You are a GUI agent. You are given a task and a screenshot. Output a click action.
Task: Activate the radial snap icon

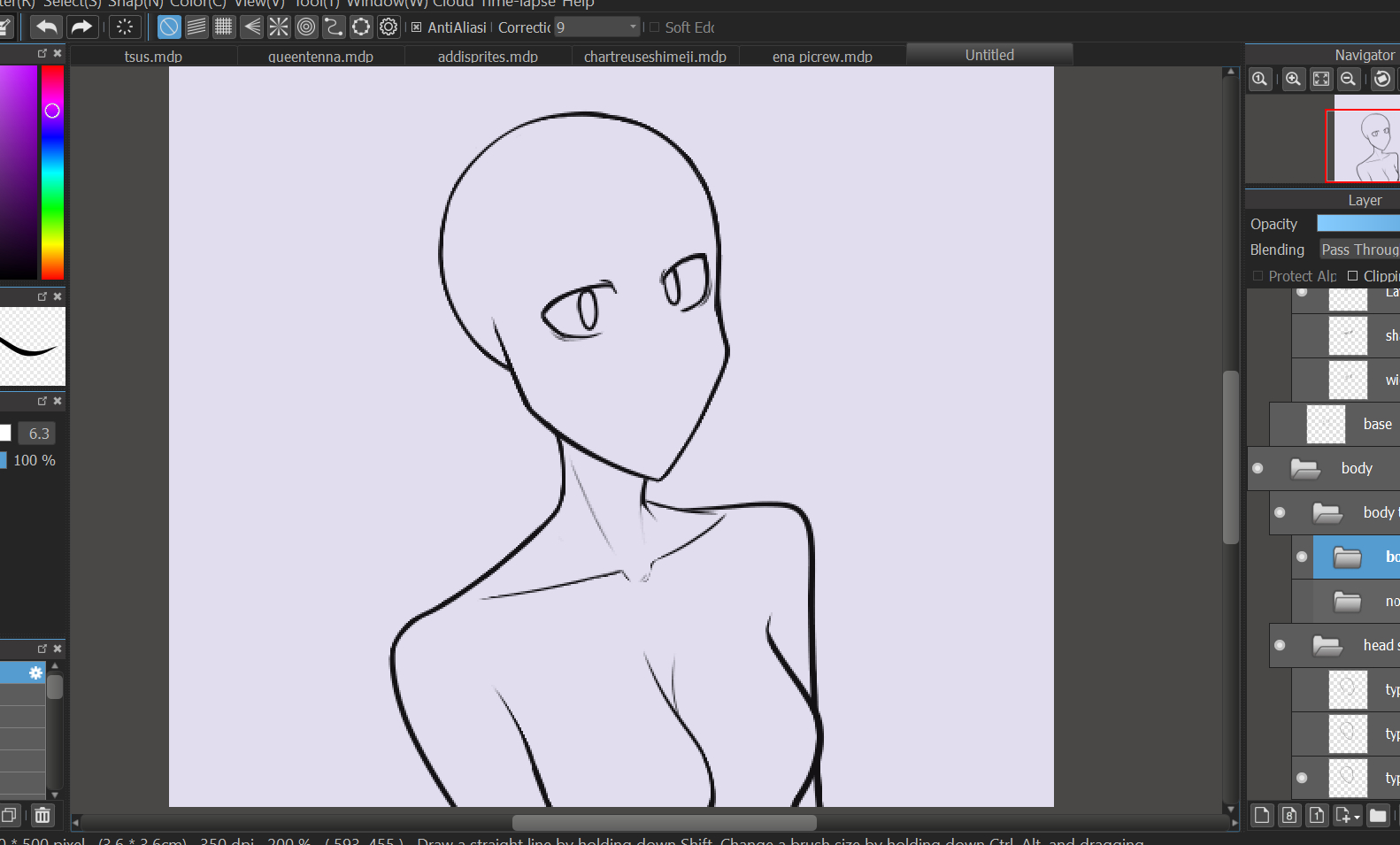pyautogui.click(x=279, y=27)
